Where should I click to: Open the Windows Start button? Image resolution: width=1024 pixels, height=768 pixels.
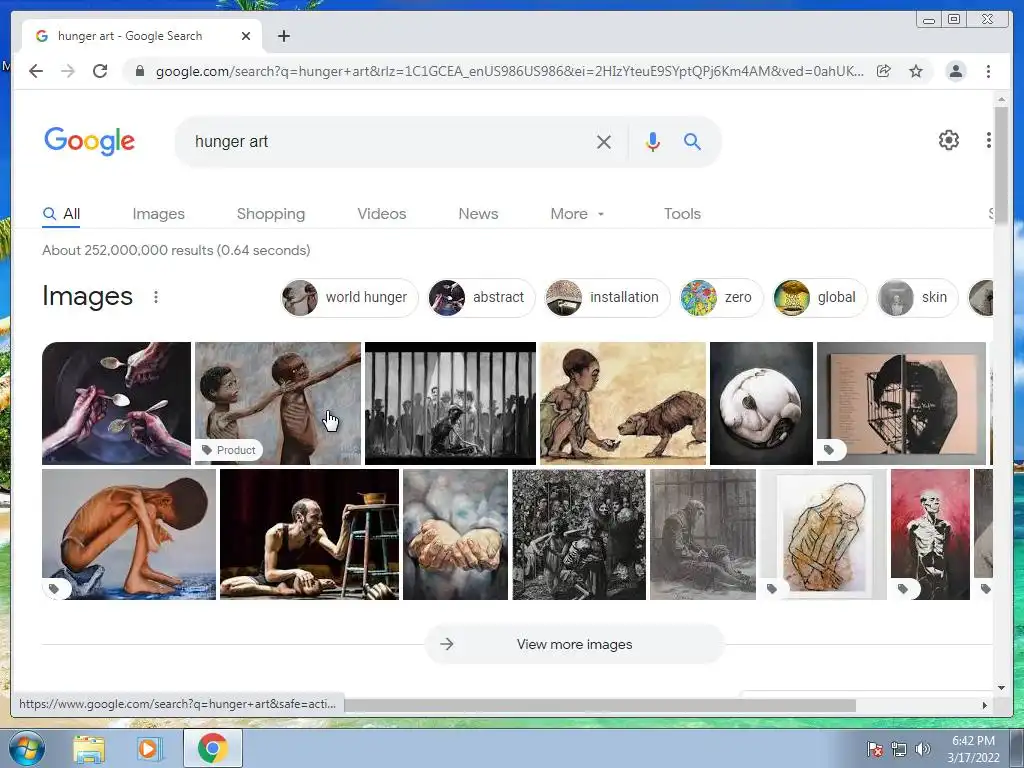(x=26, y=748)
